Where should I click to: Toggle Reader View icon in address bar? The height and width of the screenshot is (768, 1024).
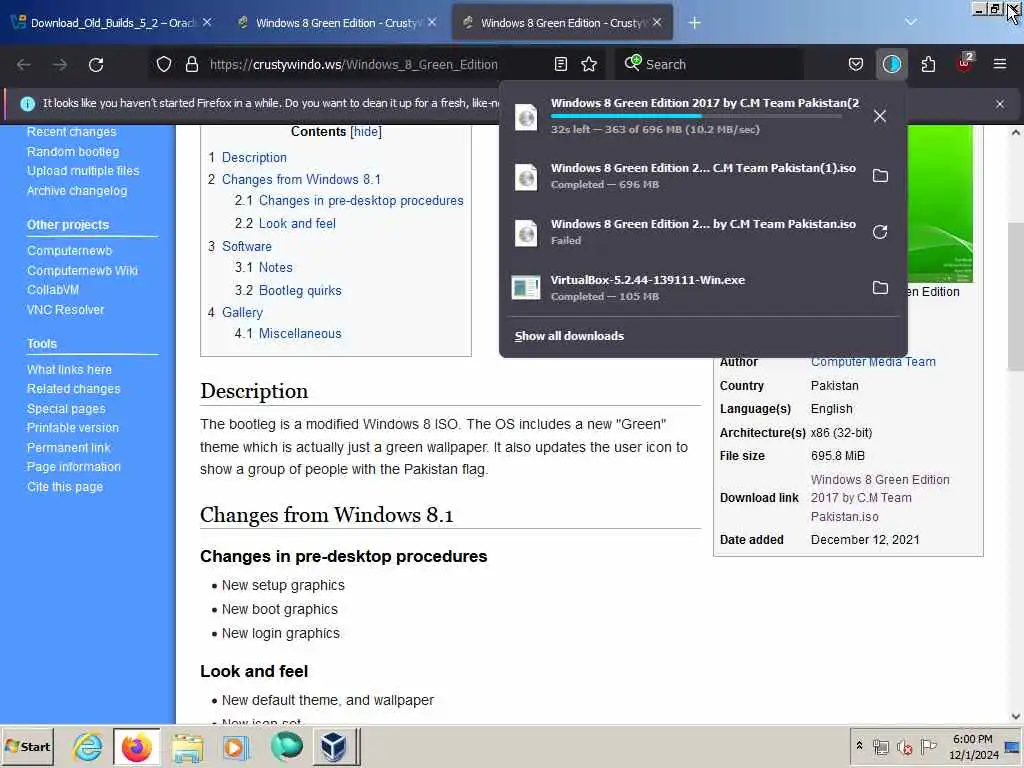560,64
